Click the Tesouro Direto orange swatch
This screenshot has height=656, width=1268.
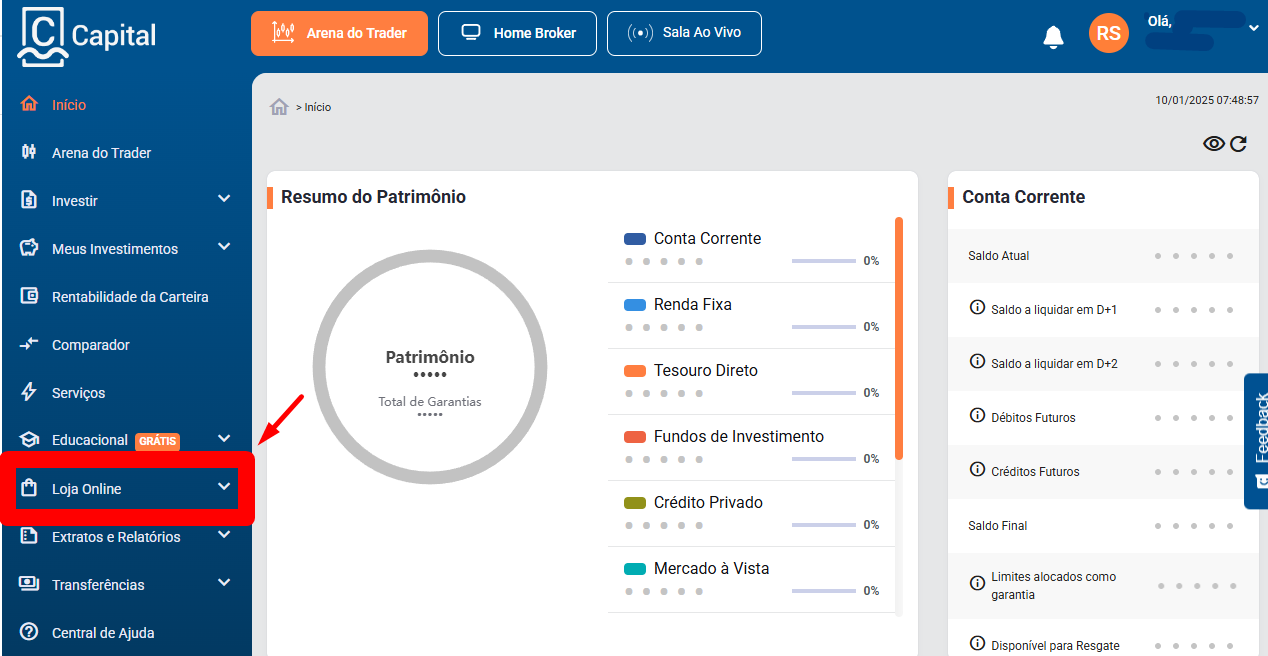[x=635, y=371]
